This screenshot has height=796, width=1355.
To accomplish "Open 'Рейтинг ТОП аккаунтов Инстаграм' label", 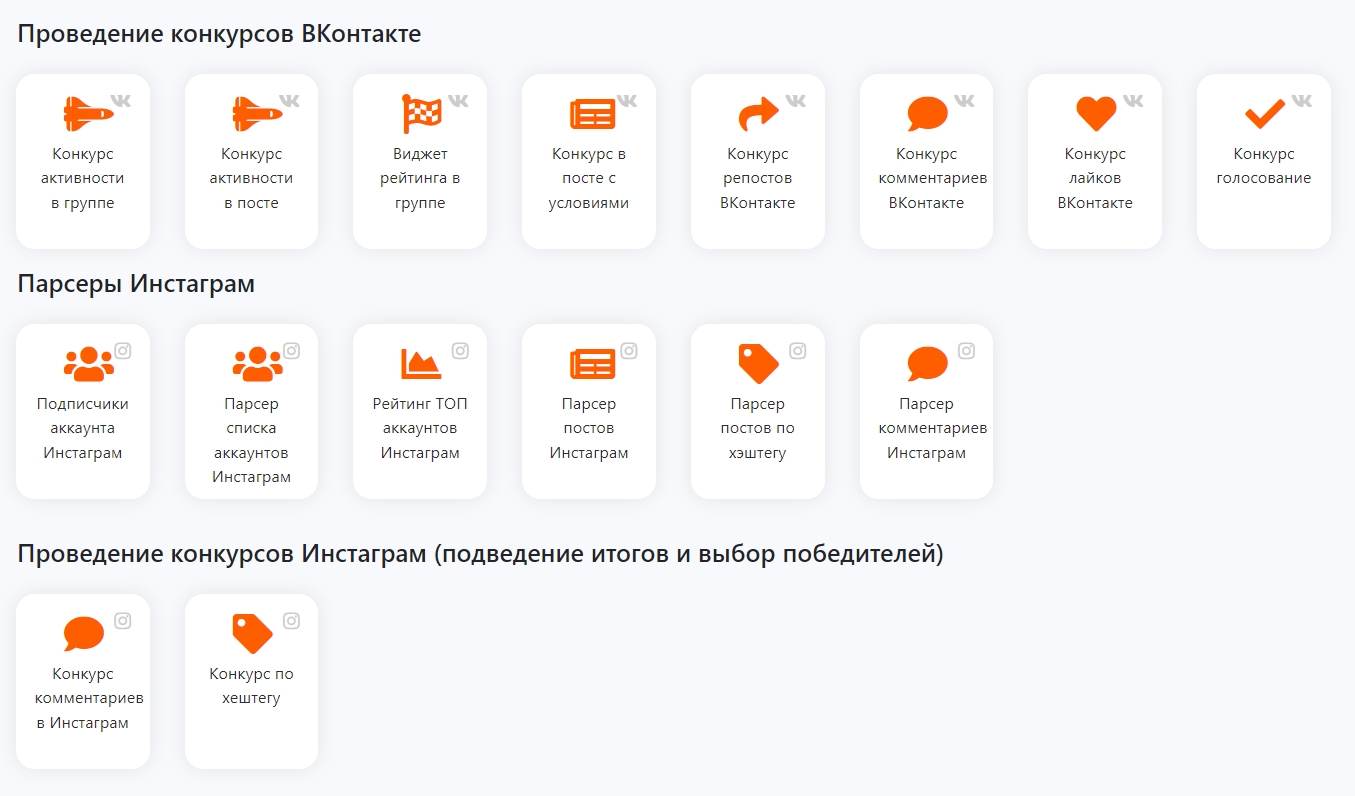I will [420, 428].
